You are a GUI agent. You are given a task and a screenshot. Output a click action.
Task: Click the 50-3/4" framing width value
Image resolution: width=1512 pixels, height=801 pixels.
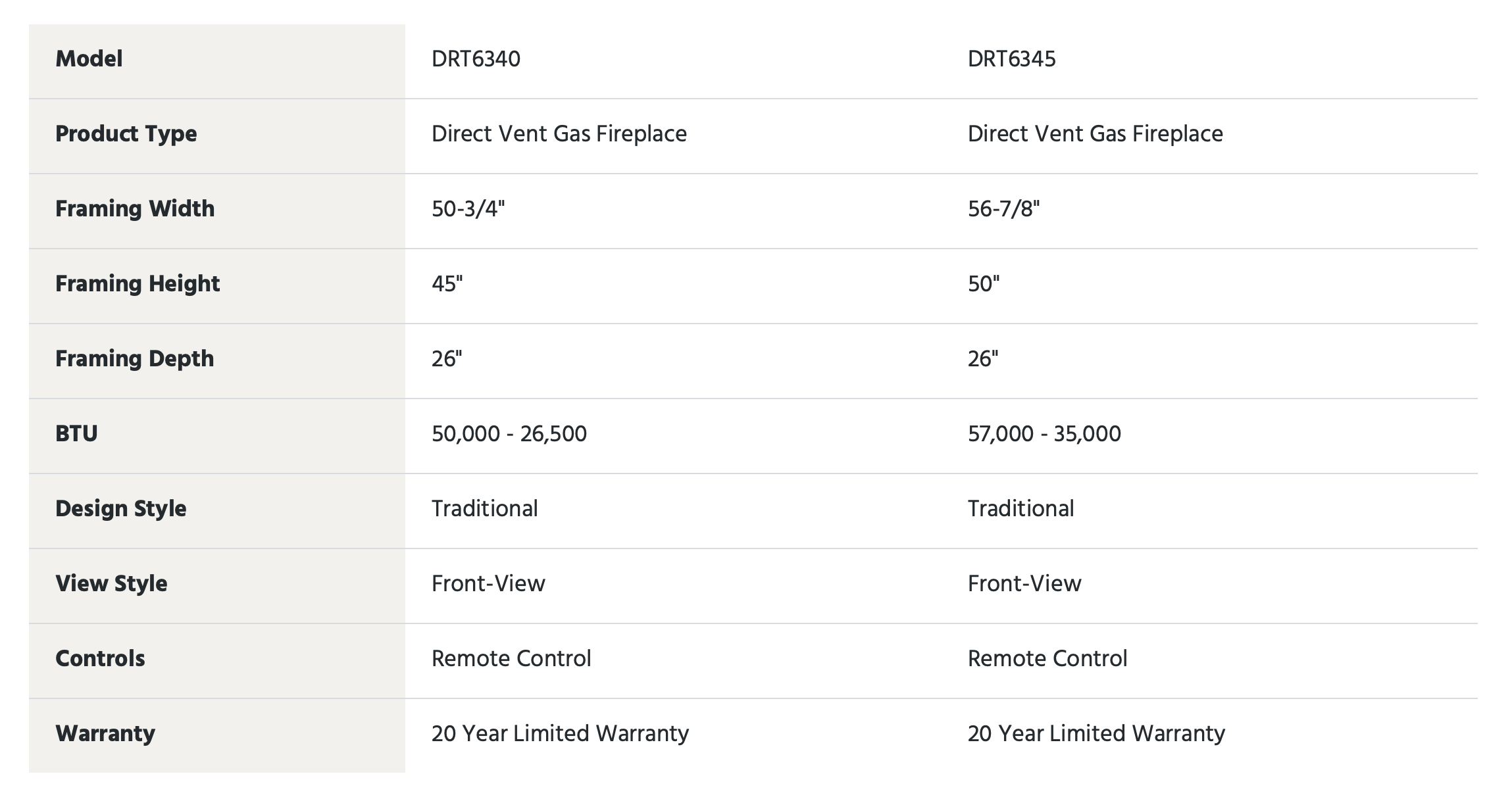[468, 209]
